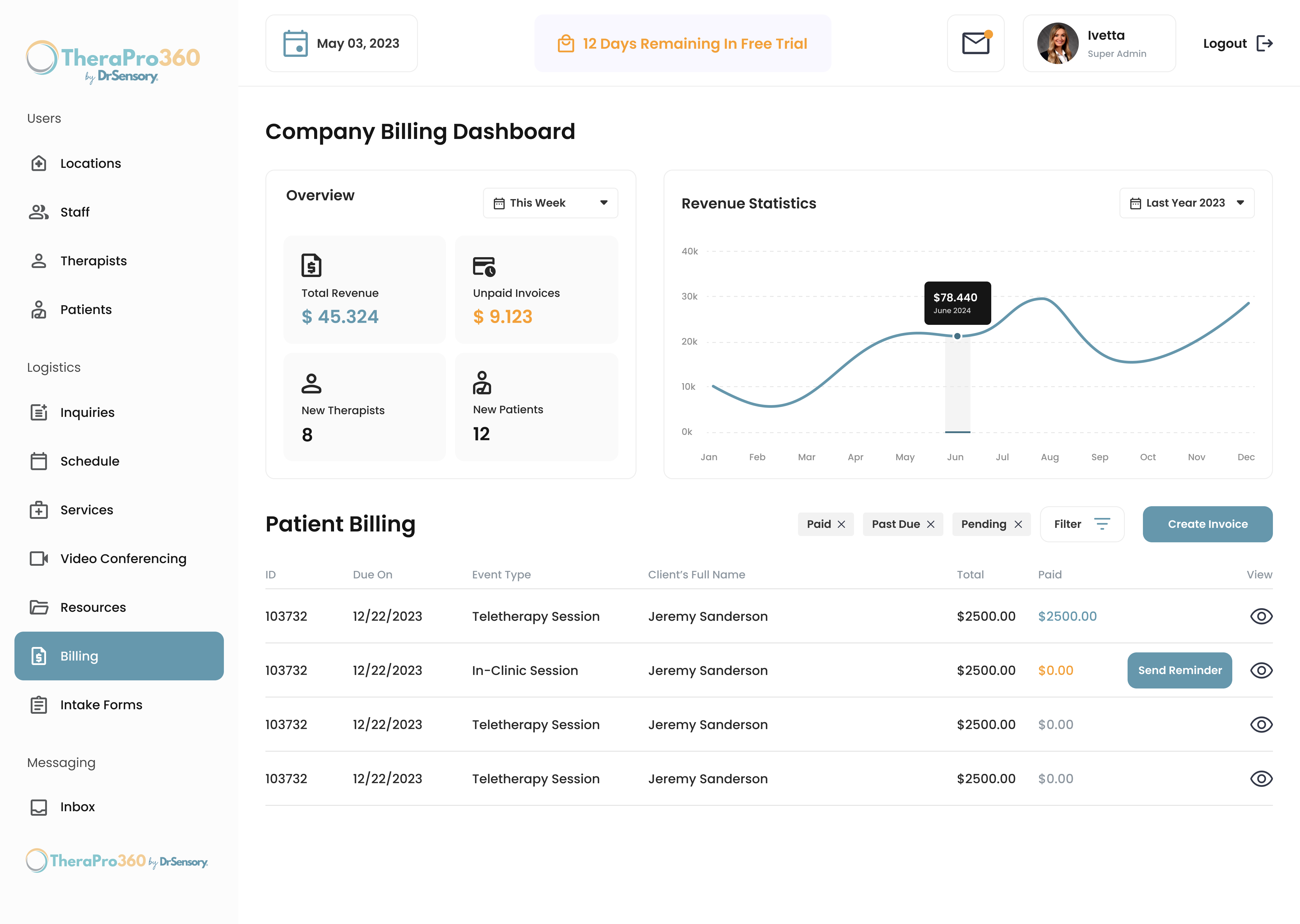Click the Due On column header
Viewport: 1300px width, 924px height.
pos(372,575)
